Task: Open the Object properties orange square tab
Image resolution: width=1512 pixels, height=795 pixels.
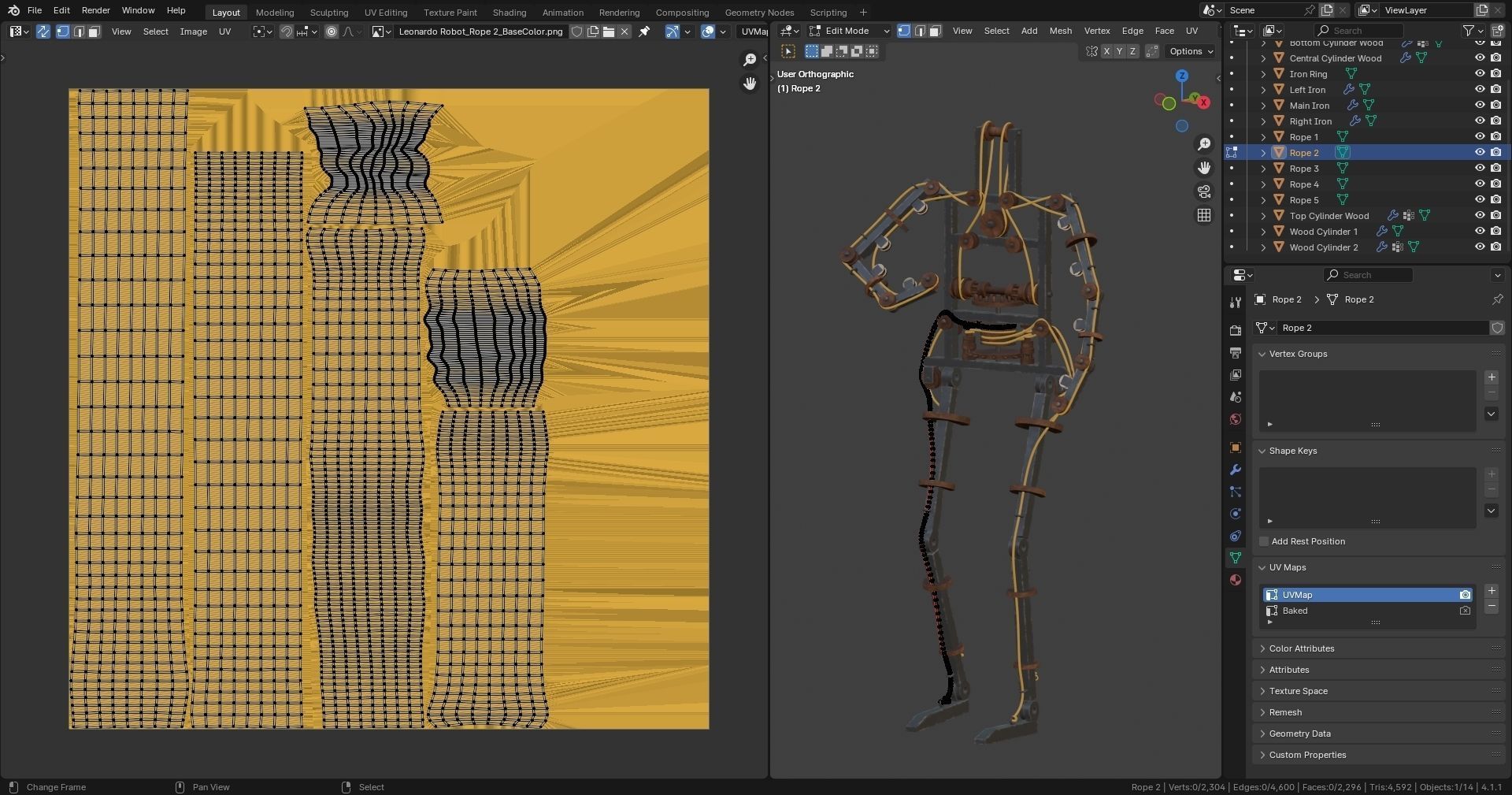Action: 1235,448
